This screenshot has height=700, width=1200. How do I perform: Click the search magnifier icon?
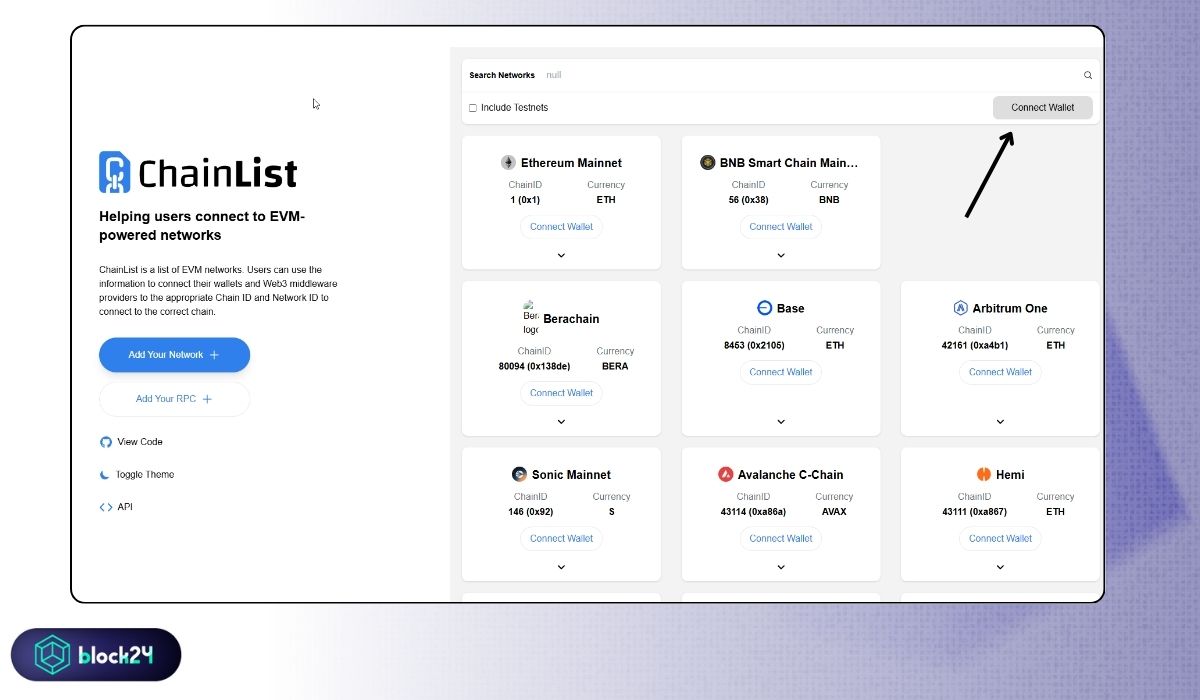(1088, 75)
